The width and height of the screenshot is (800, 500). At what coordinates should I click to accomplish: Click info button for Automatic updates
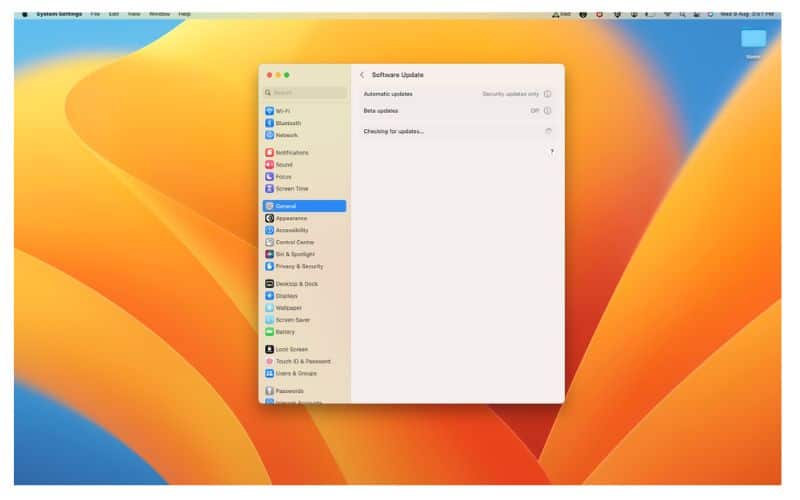(547, 94)
